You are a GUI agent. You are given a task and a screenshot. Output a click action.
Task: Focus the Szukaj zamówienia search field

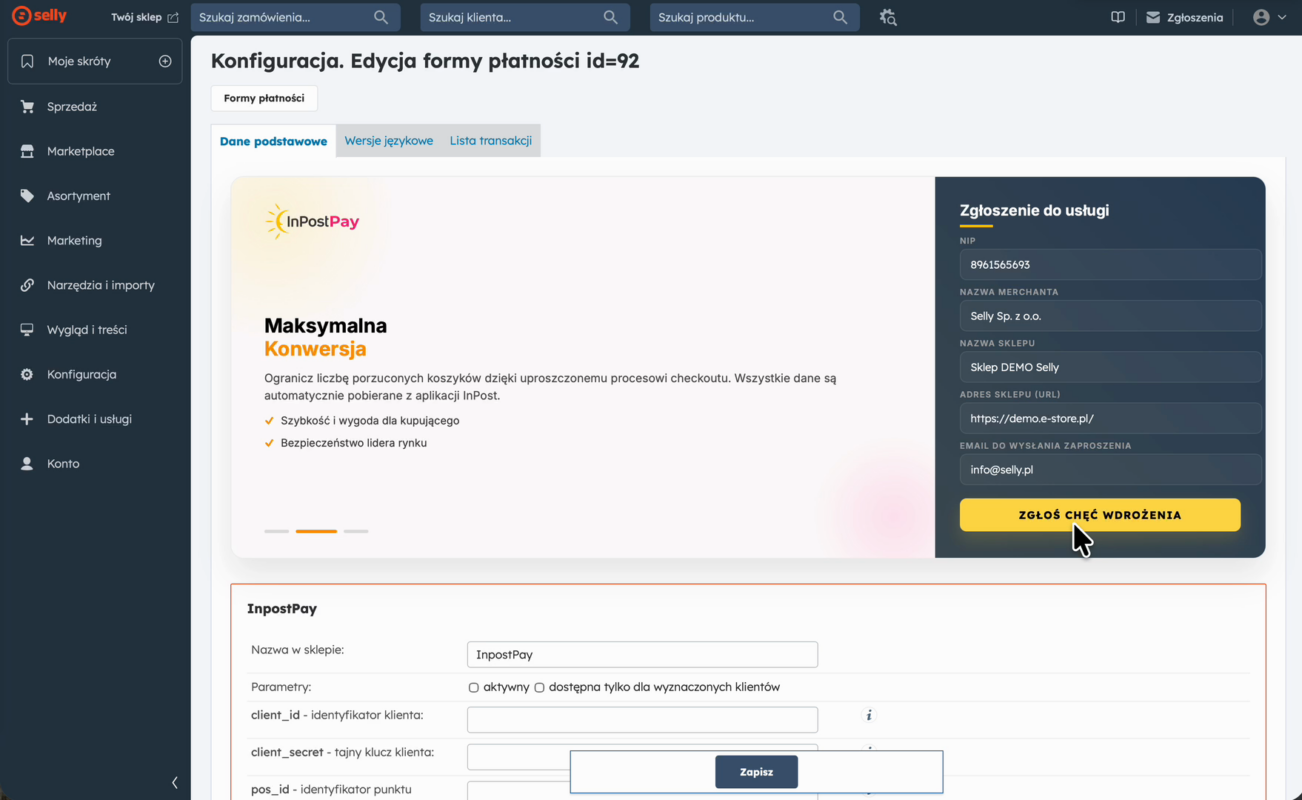point(295,17)
